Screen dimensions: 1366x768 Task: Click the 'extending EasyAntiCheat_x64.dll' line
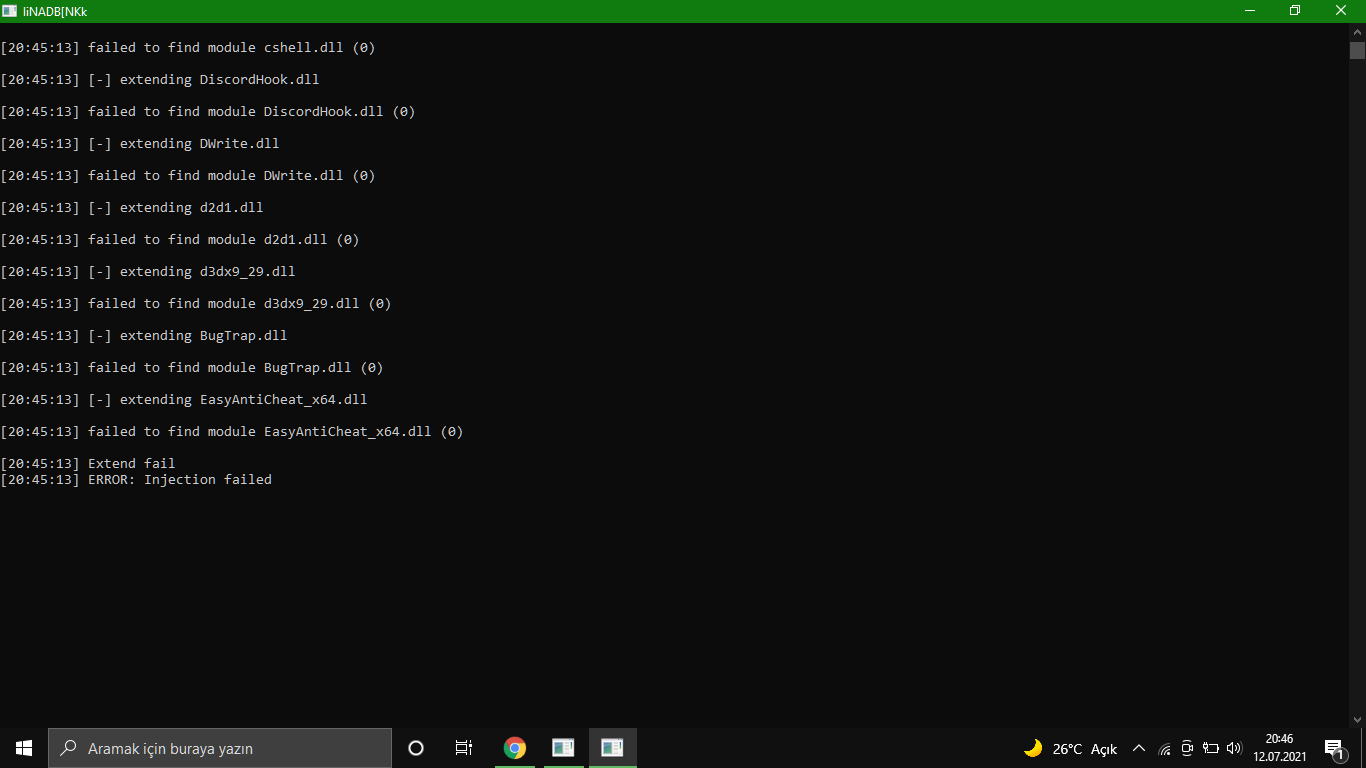[x=244, y=400]
